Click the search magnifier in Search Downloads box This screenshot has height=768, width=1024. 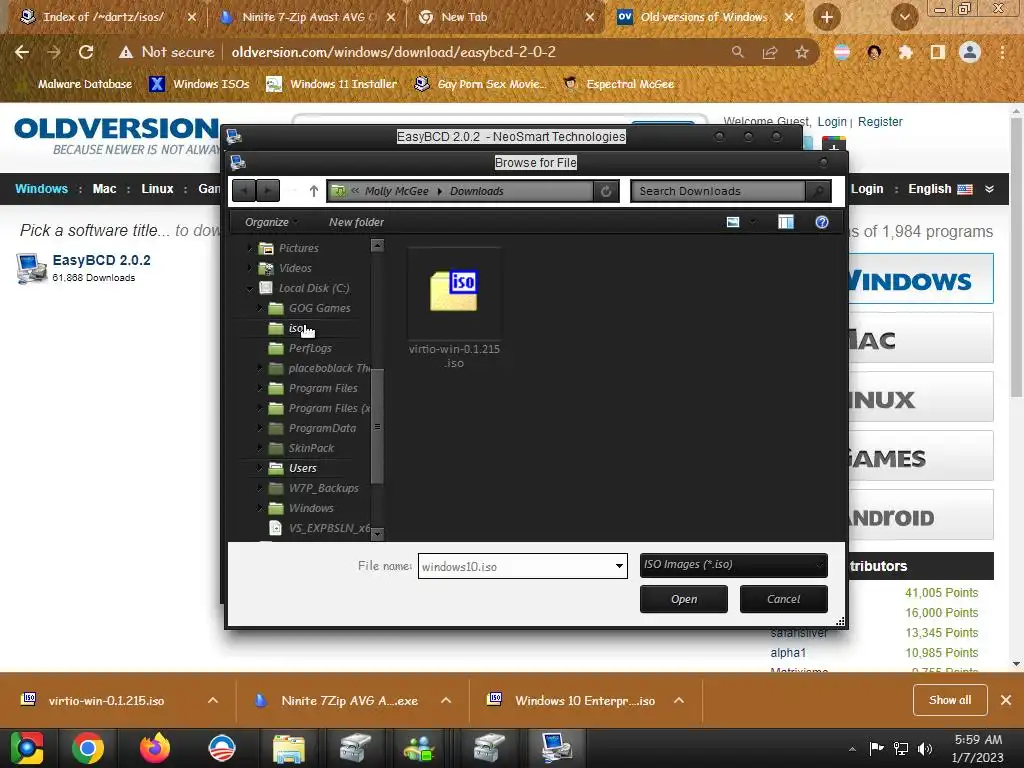pos(817,191)
